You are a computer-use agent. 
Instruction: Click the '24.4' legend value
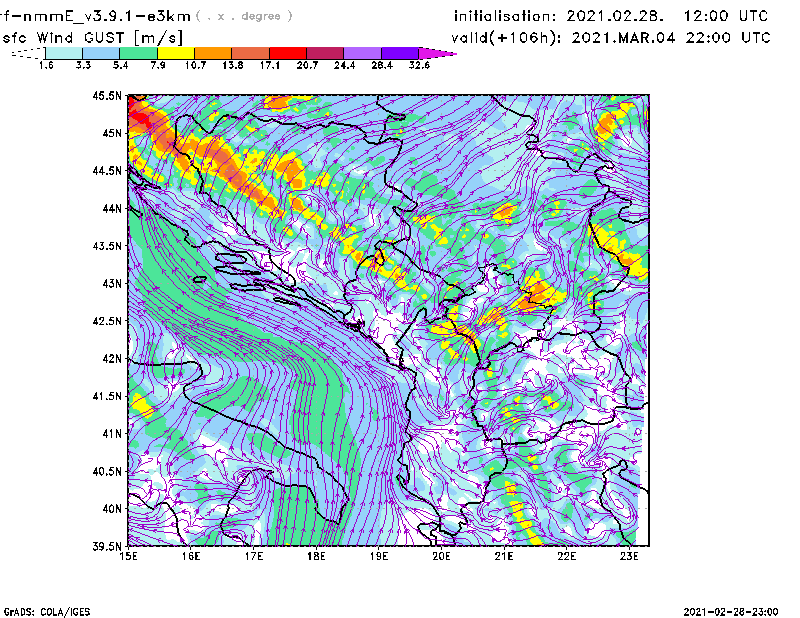(x=344, y=65)
